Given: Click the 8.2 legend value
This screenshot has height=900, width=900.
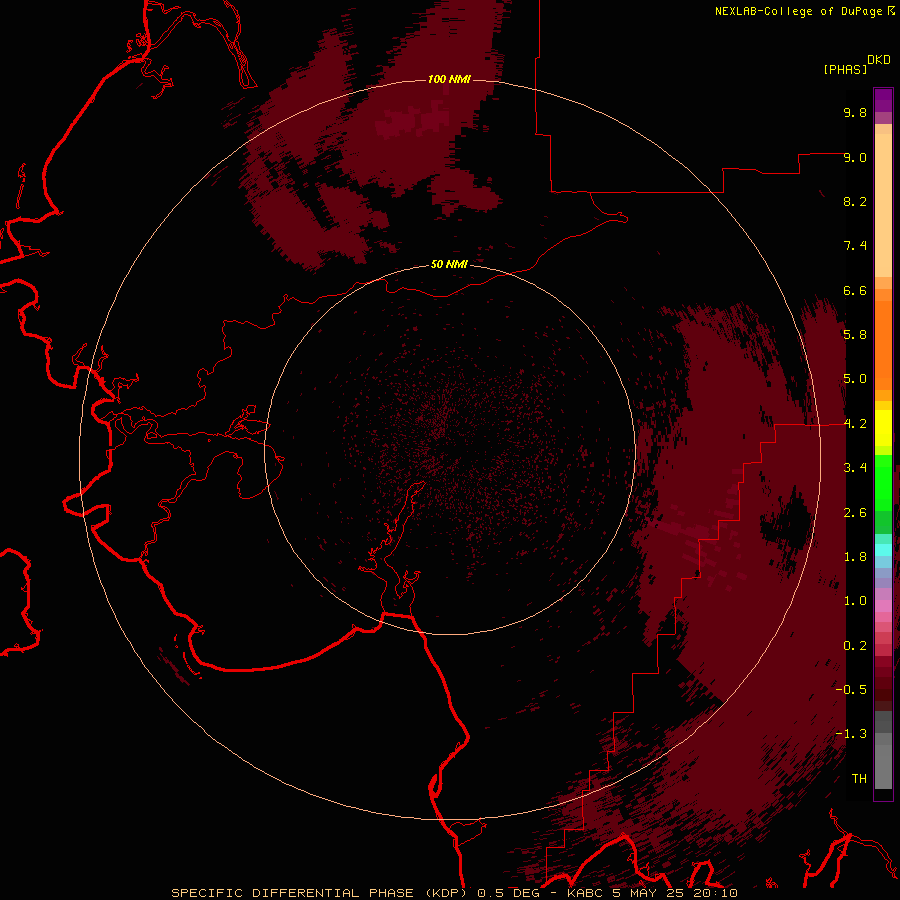Looking at the screenshot, I should click(x=855, y=201).
